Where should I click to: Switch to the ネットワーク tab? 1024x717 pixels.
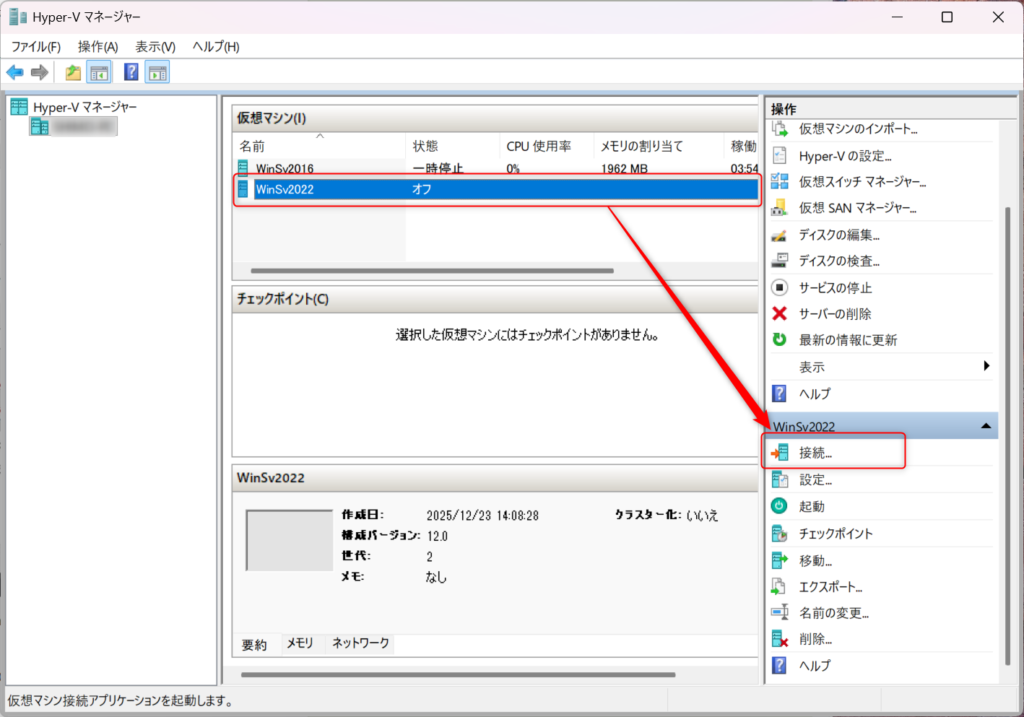(360, 644)
